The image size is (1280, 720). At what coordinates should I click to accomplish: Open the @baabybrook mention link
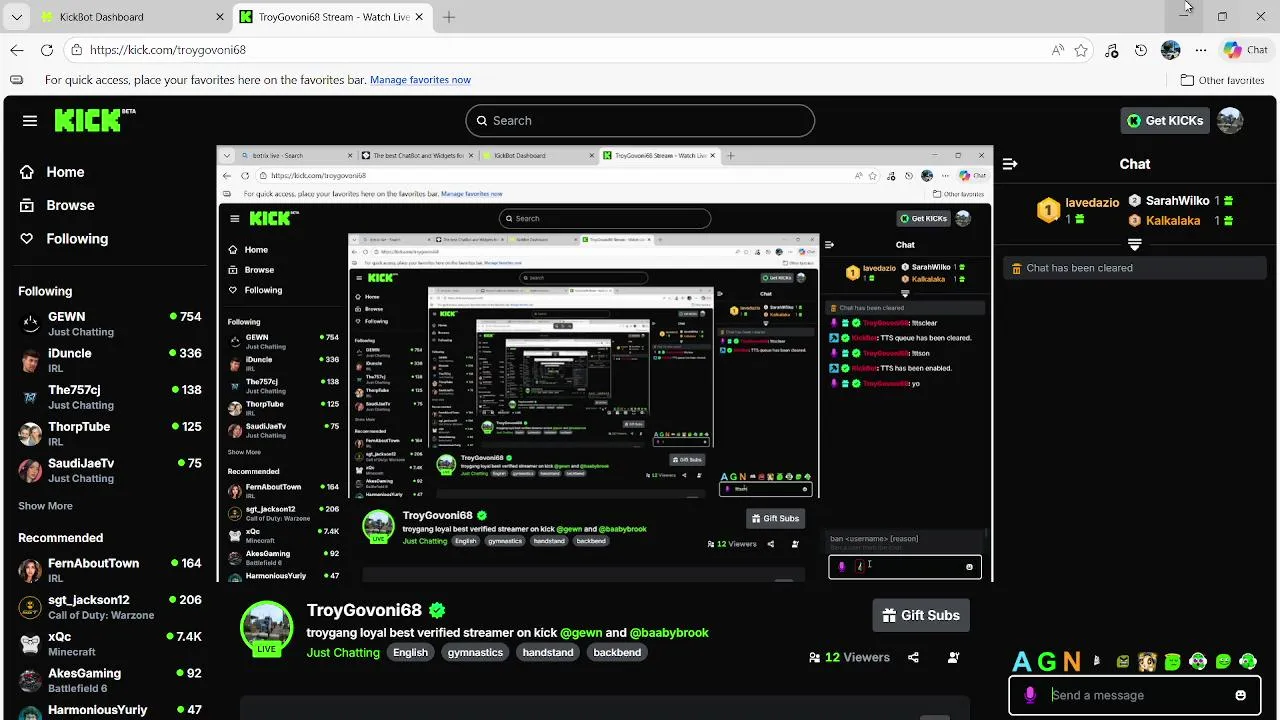tap(668, 633)
